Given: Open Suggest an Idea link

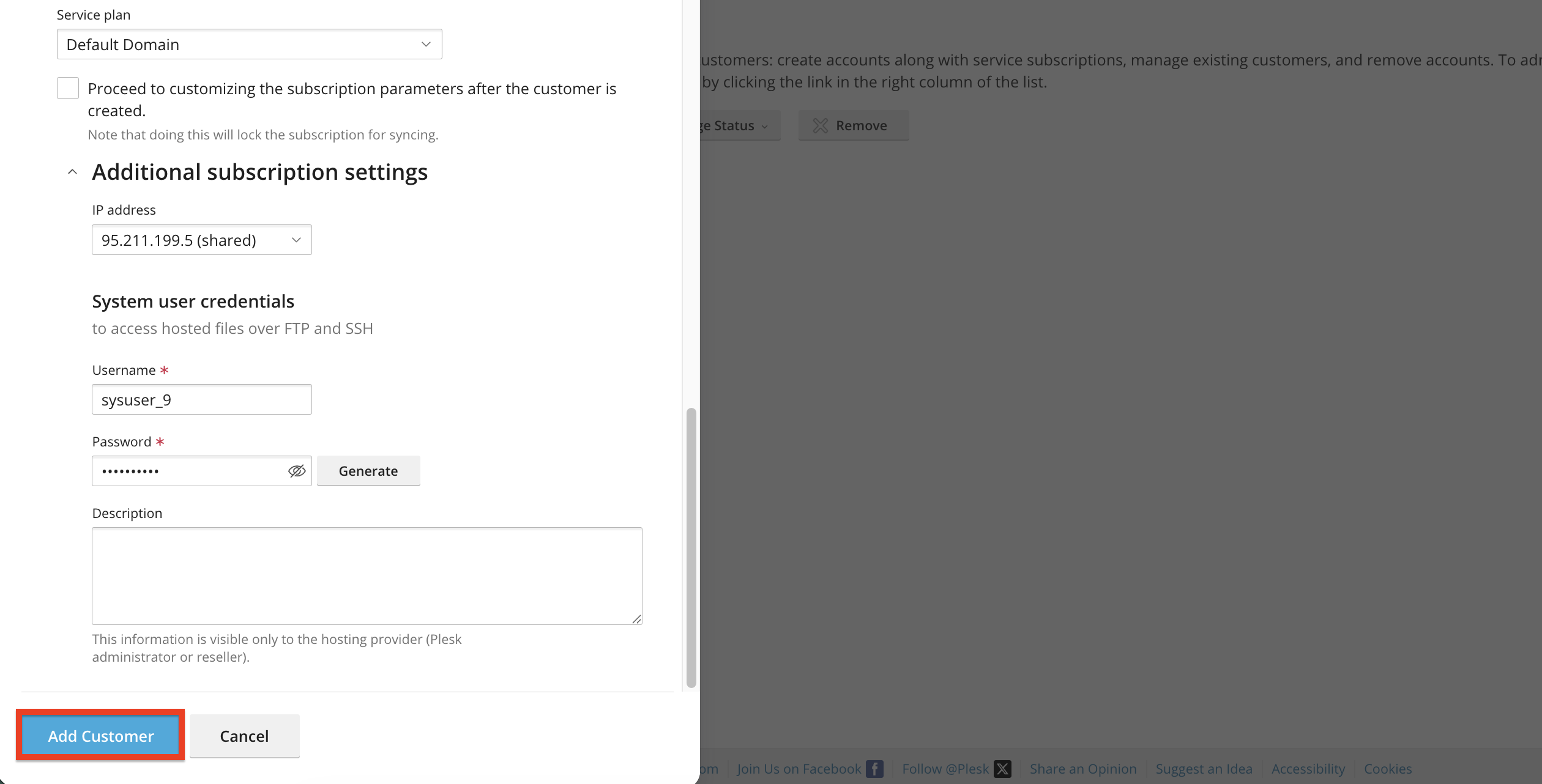Looking at the screenshot, I should (x=1204, y=769).
